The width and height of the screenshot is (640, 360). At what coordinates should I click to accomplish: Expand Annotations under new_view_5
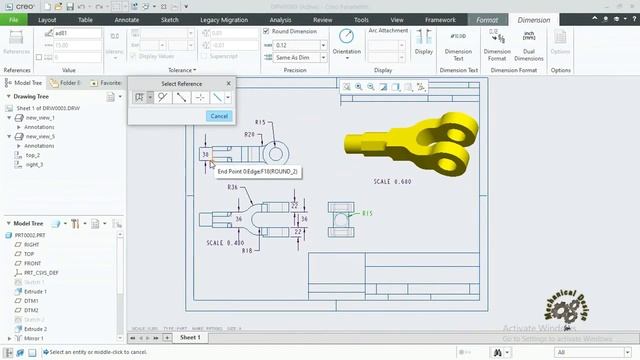19,146
